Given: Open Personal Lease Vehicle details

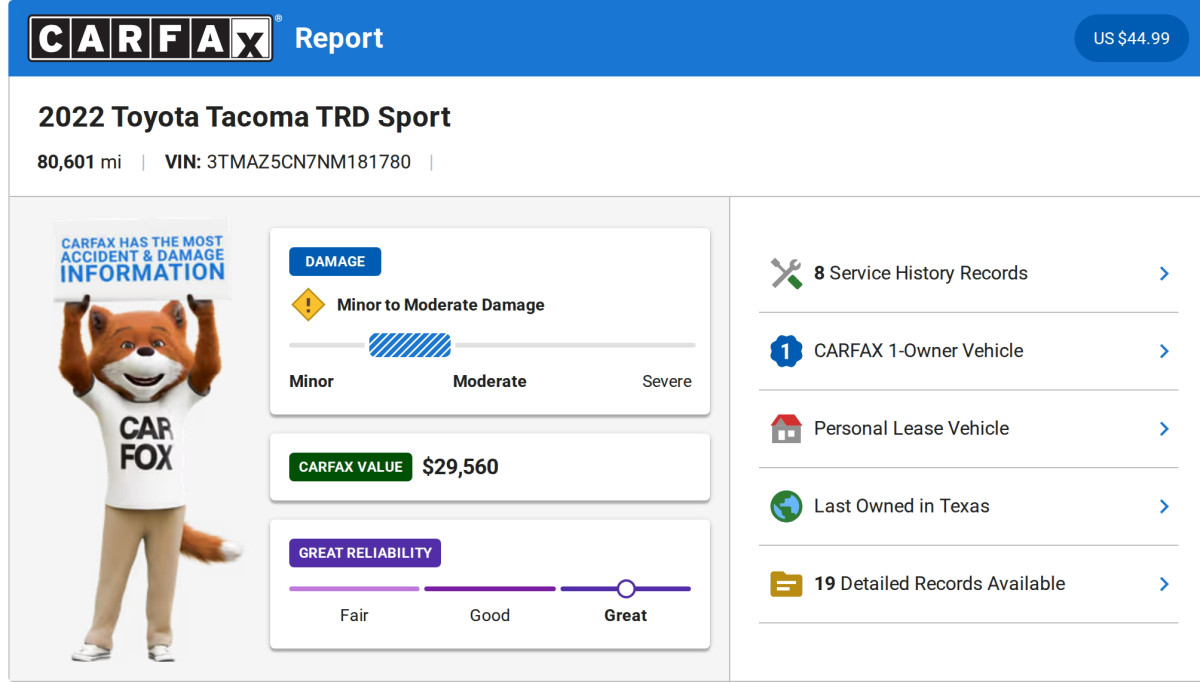Looking at the screenshot, I should (x=968, y=428).
